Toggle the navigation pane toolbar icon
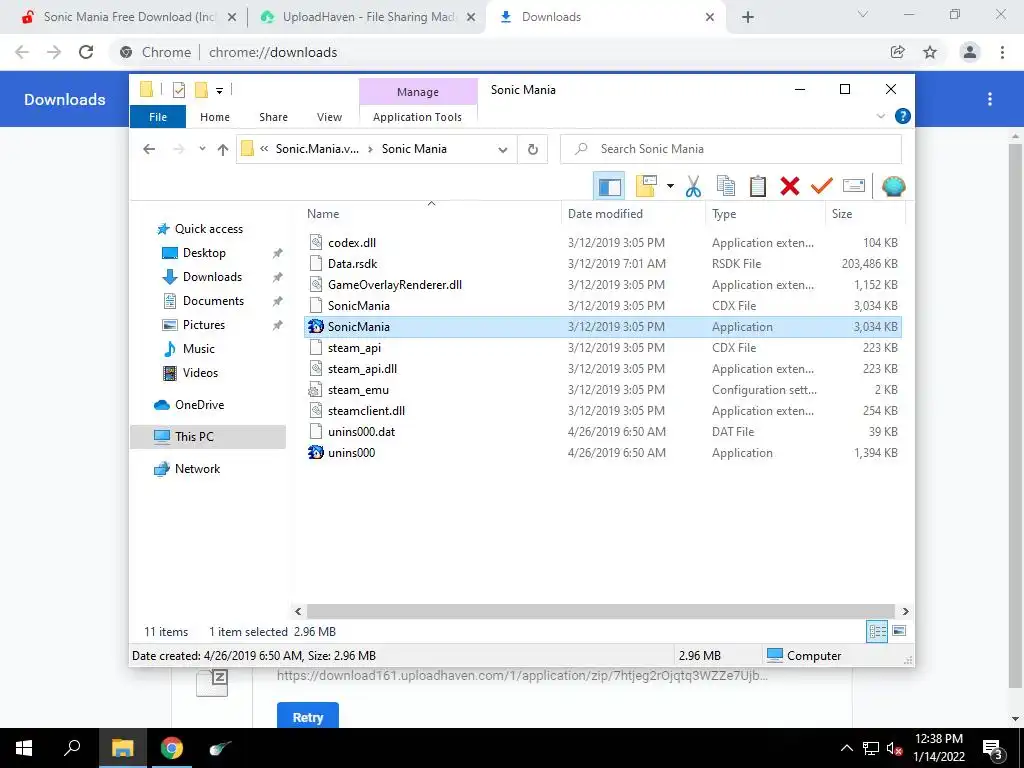 [x=609, y=186]
